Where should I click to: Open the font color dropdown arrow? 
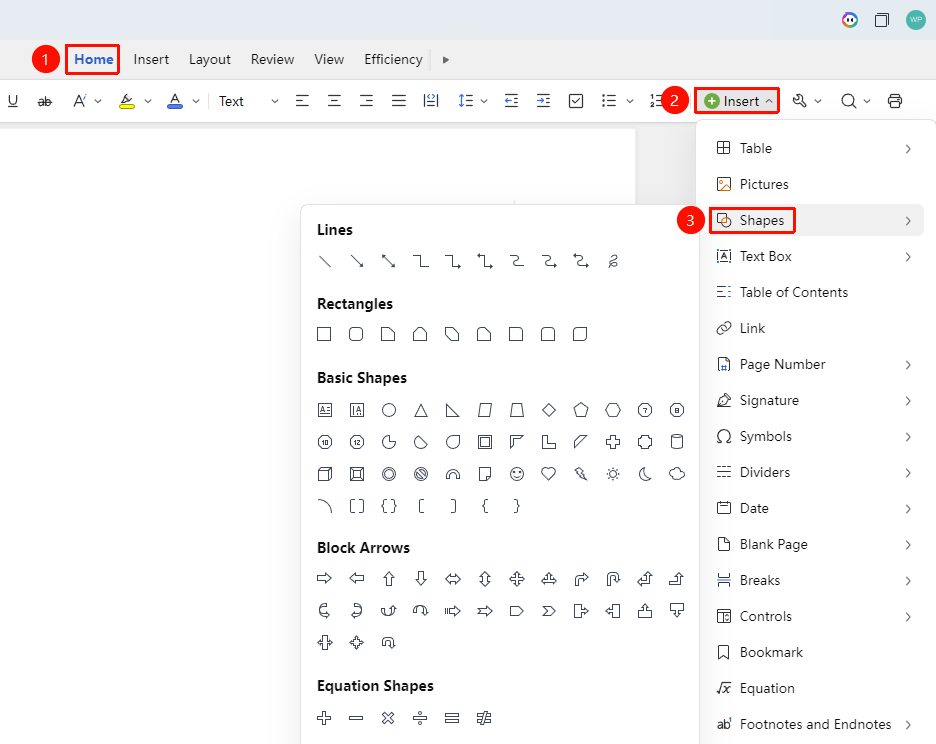coord(196,102)
